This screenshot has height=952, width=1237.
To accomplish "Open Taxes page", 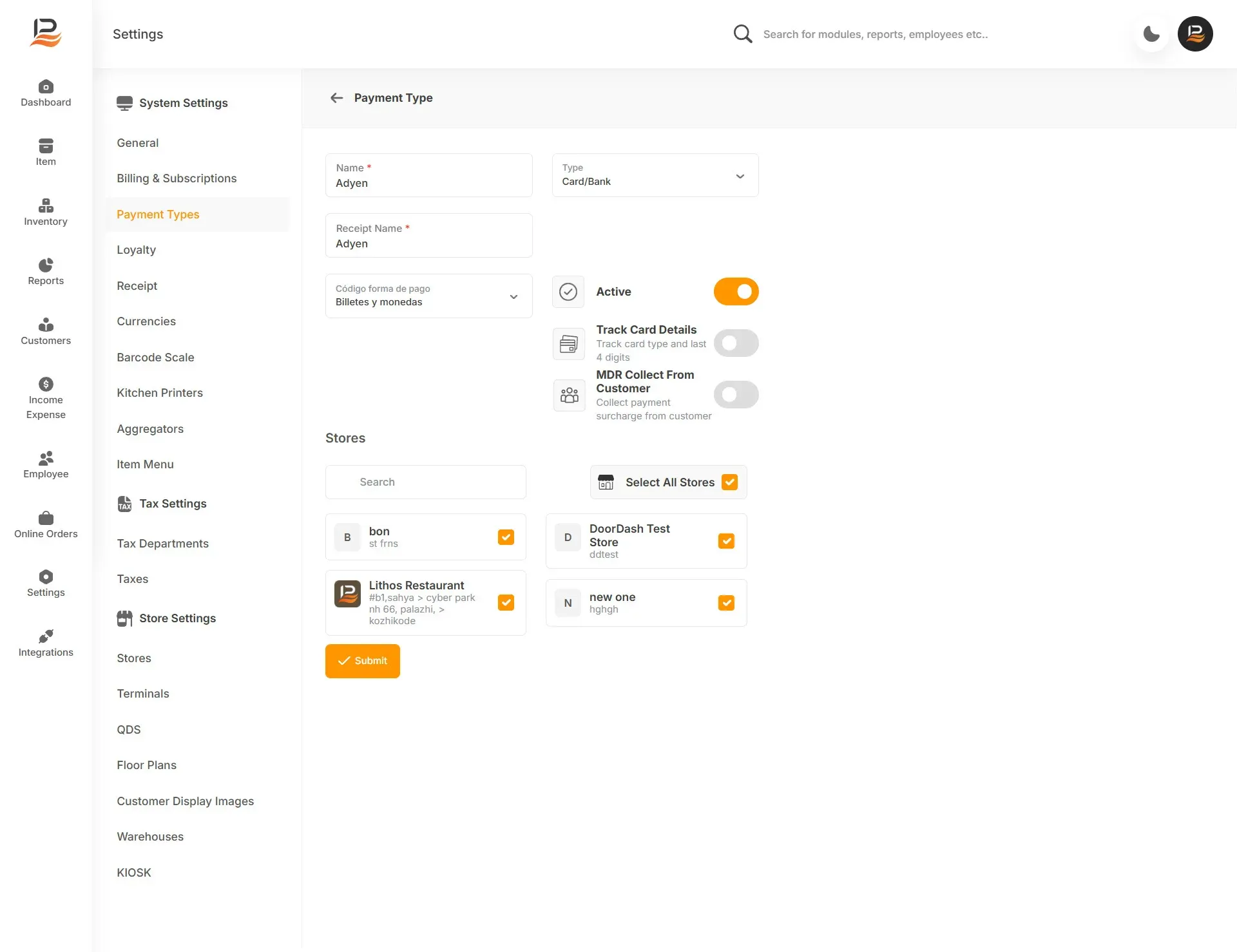I will pos(132,579).
